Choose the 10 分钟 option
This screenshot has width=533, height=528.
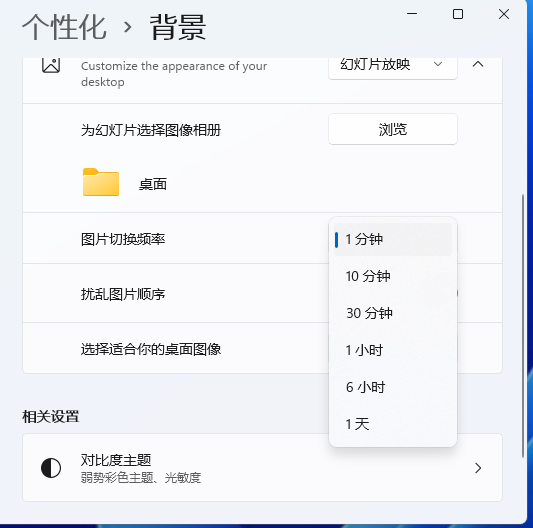coord(393,276)
